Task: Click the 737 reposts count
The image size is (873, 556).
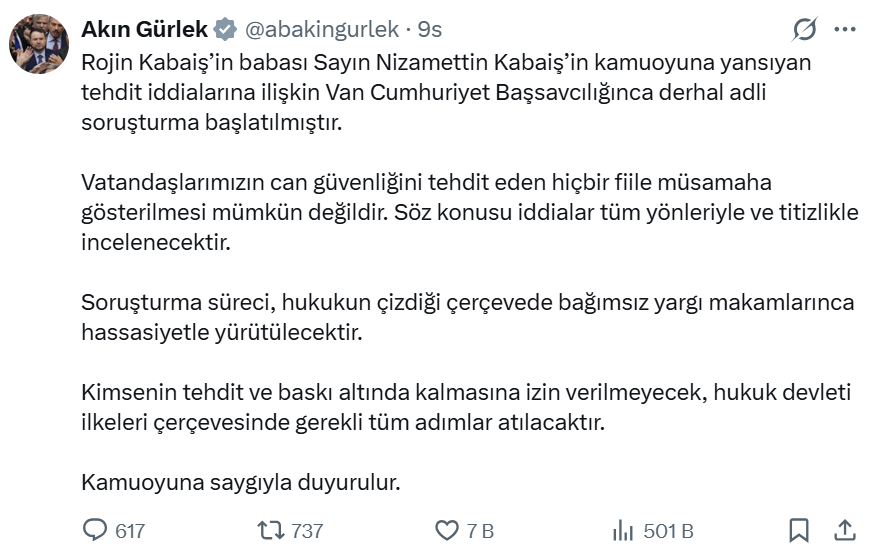Action: 307,531
